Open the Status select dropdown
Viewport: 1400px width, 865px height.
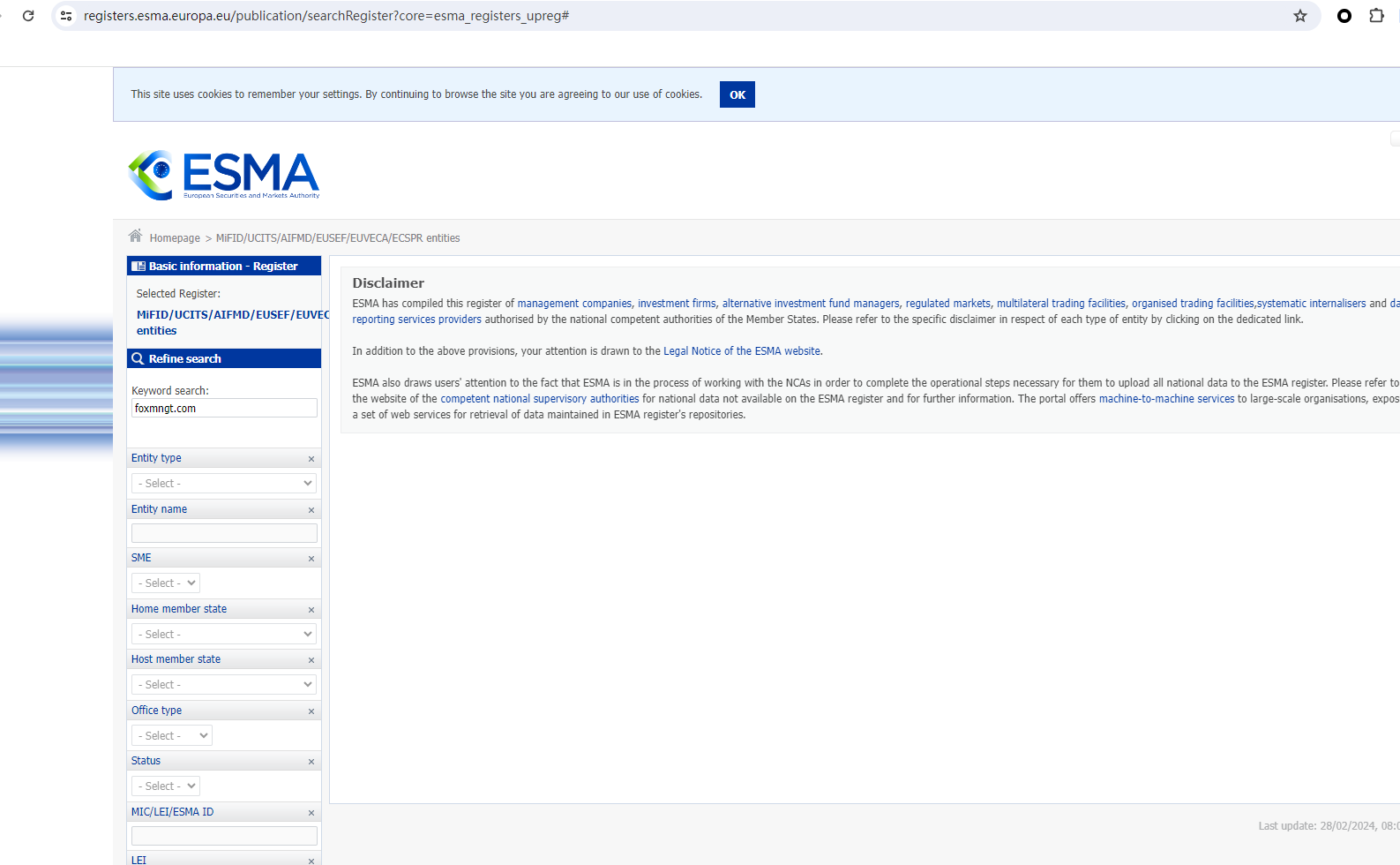[x=166, y=786]
